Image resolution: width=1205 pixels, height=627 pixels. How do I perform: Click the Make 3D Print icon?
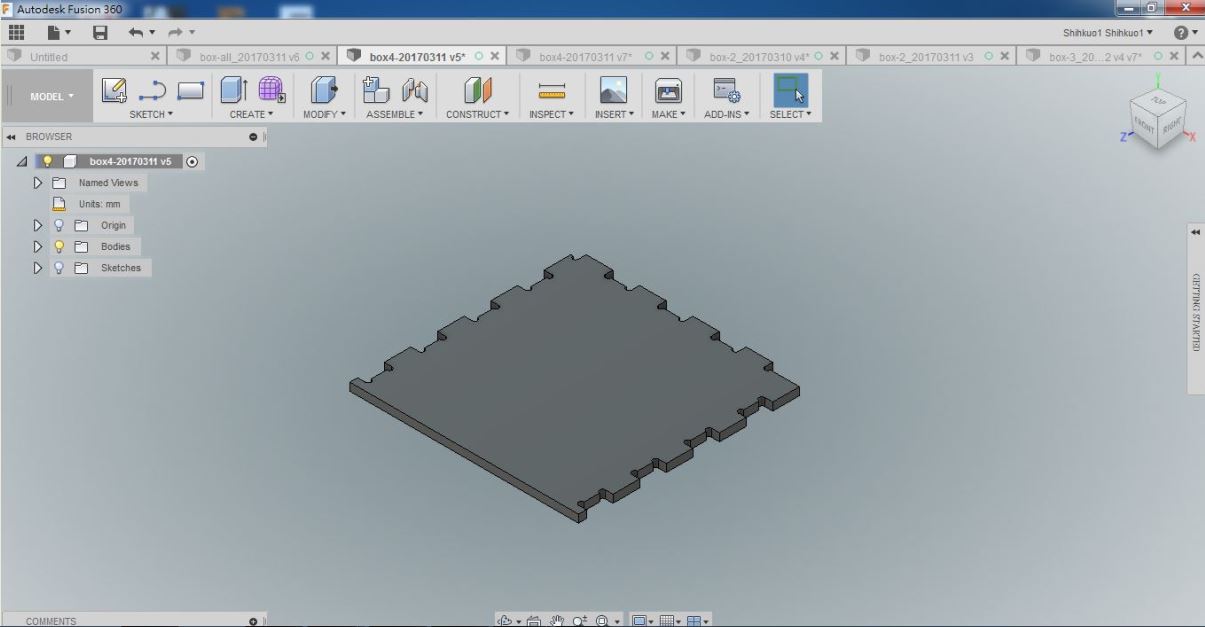click(666, 90)
